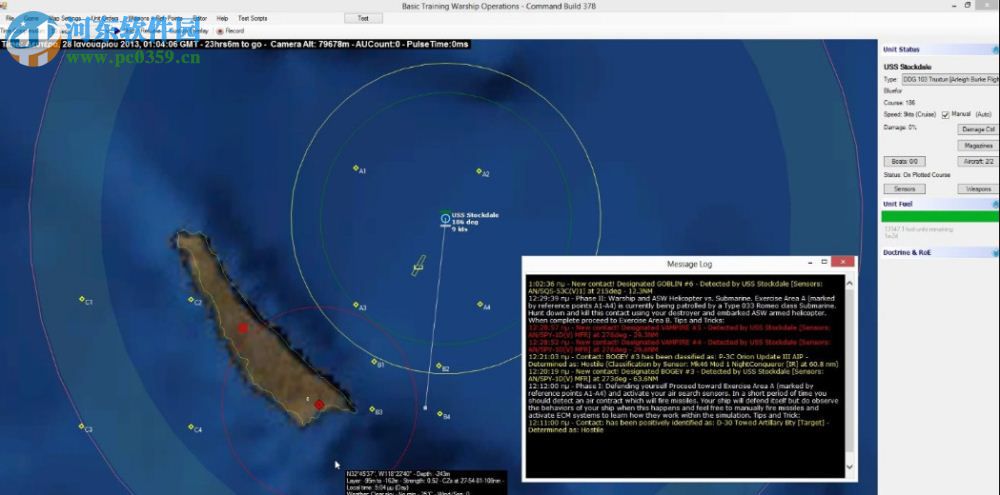Open the unit Type dropdown field
The width and height of the screenshot is (1000, 495).
pos(950,80)
